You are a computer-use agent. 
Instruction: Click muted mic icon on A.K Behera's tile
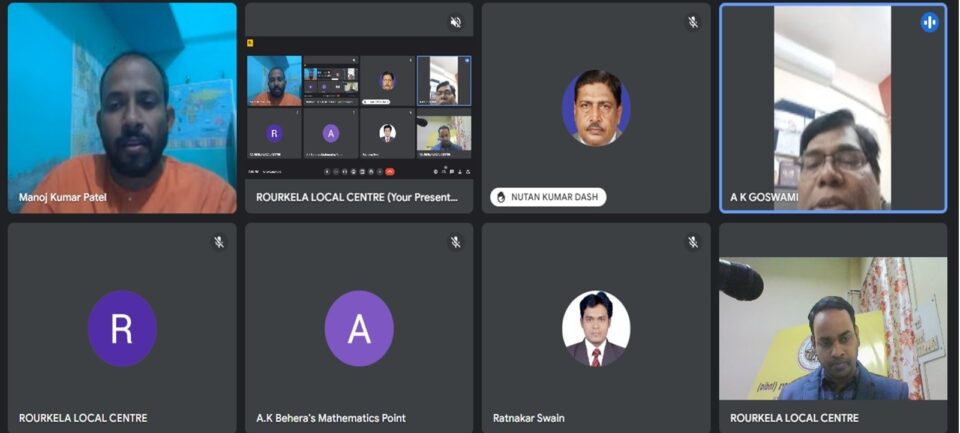[x=456, y=242]
